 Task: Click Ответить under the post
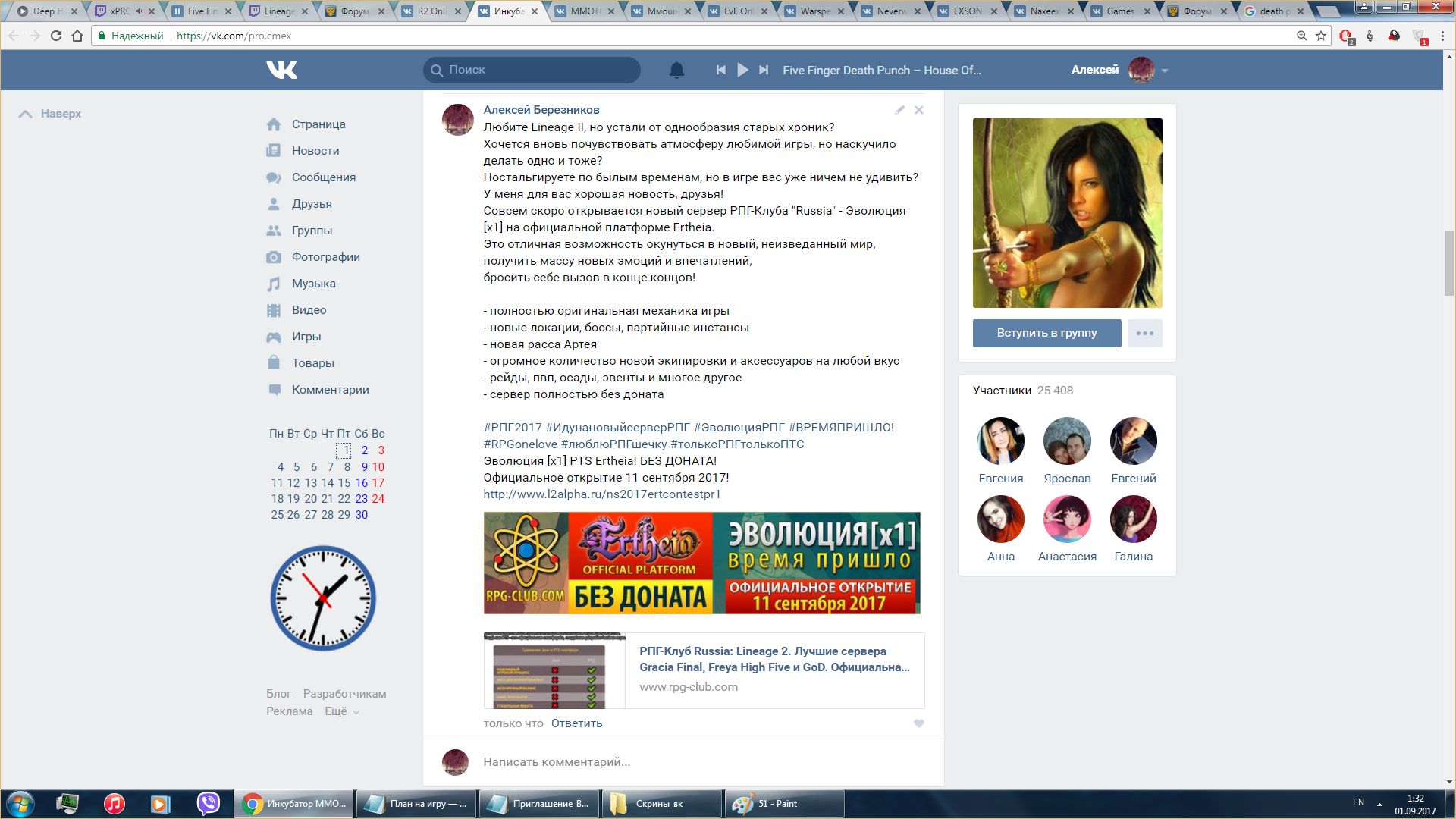(577, 723)
